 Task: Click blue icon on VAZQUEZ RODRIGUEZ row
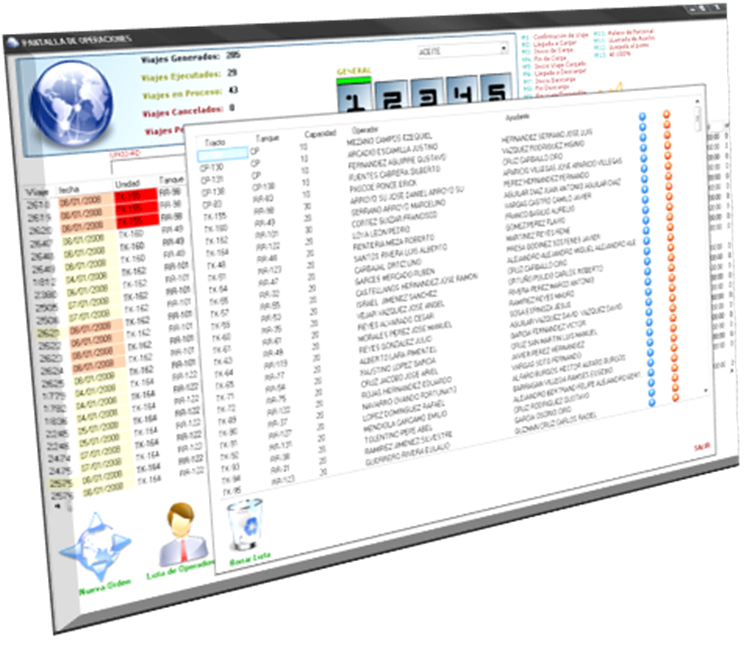(642, 138)
